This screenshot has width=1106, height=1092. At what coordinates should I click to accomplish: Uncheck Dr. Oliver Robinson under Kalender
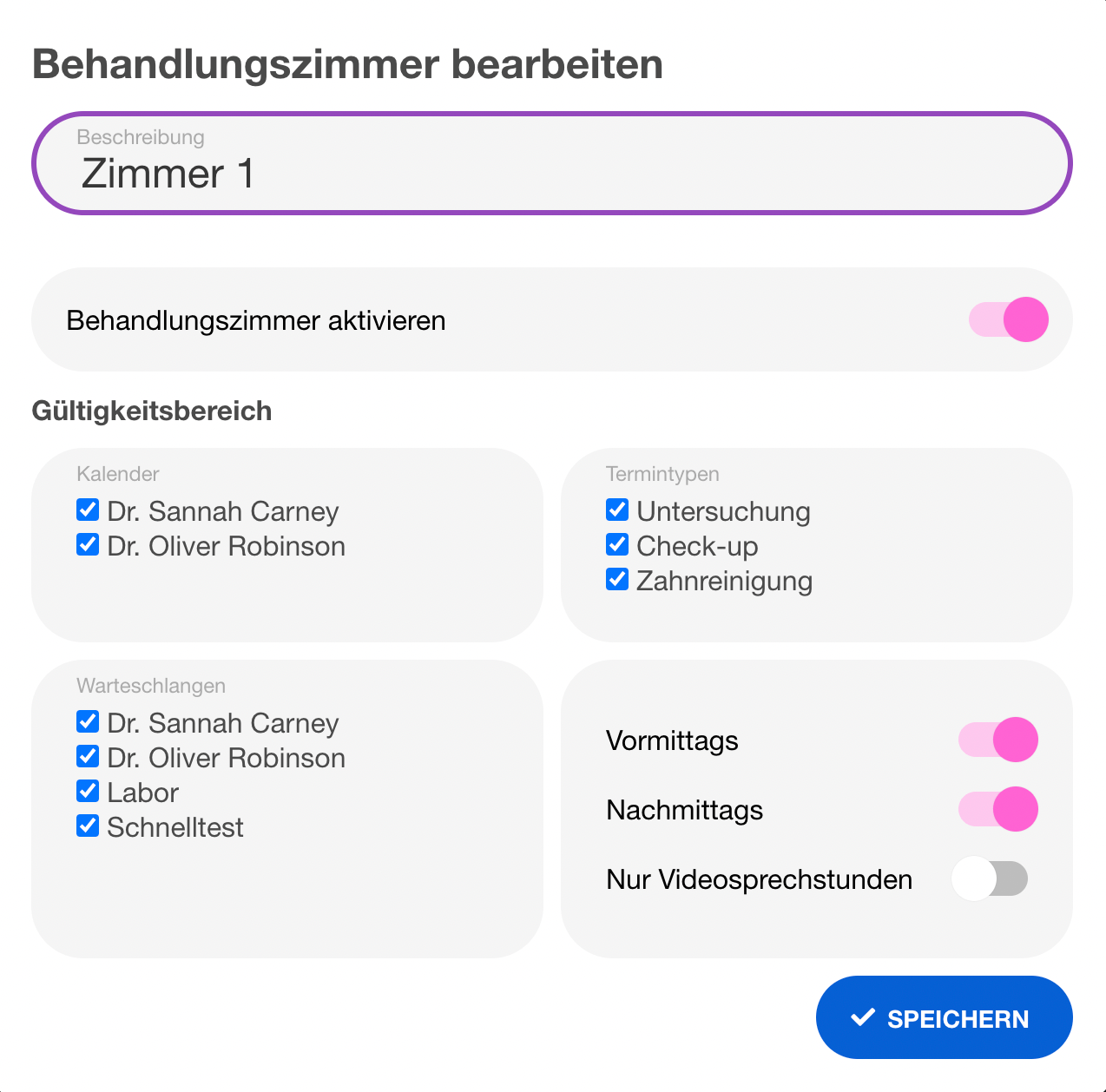click(88, 544)
